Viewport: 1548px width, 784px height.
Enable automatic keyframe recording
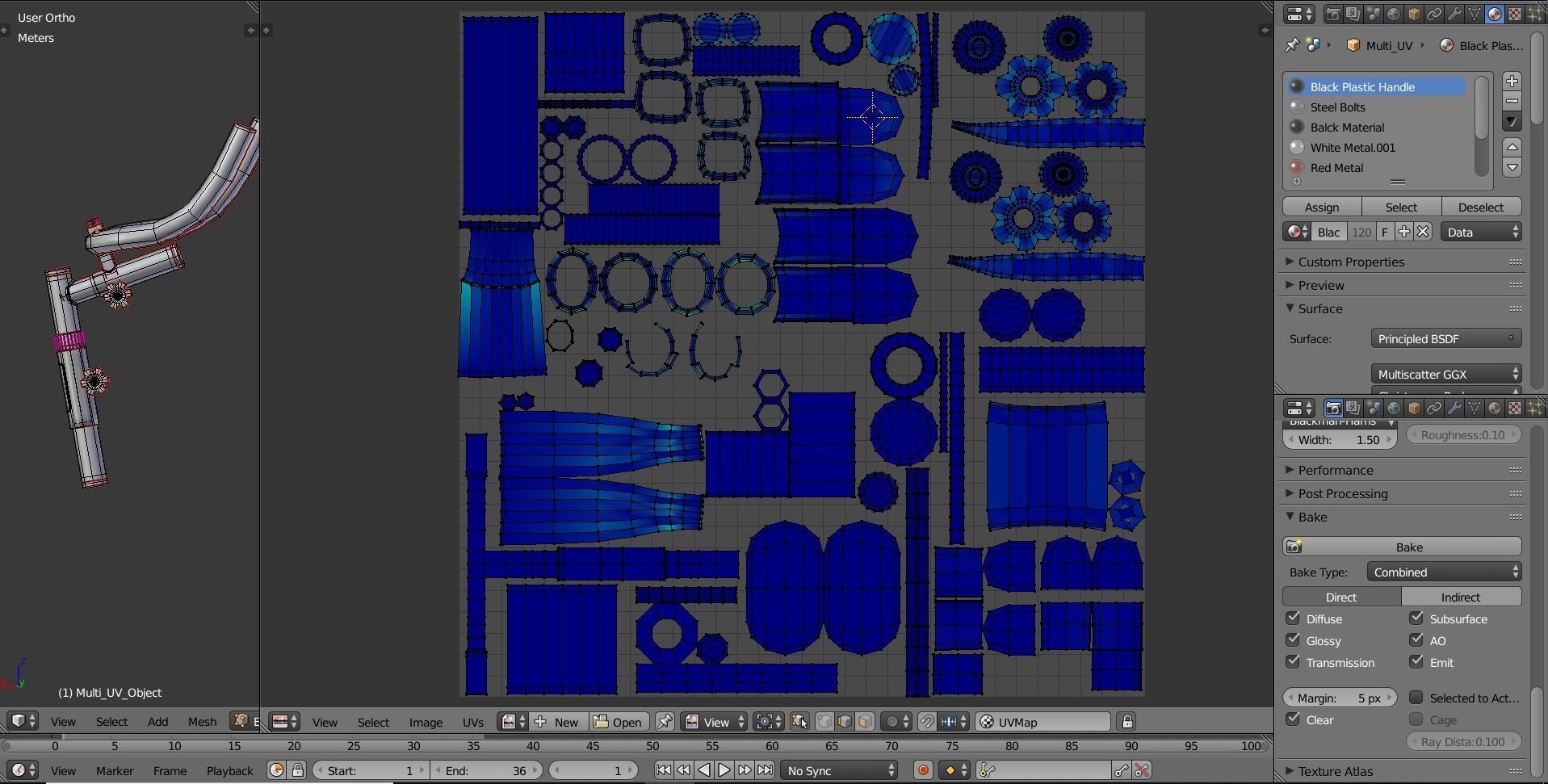tap(923, 770)
